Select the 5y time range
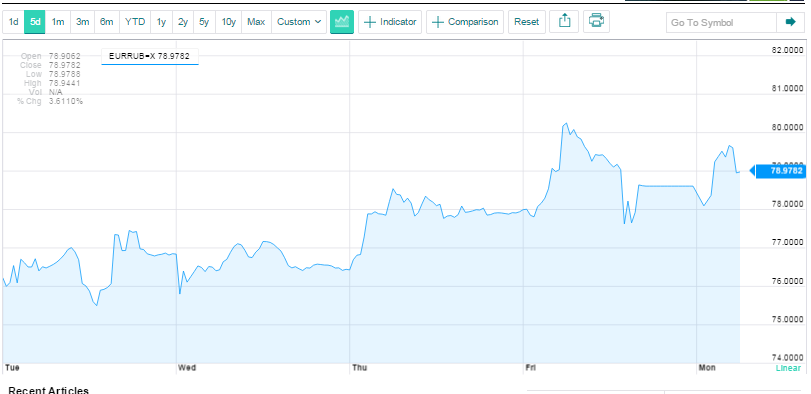The width and height of the screenshot is (811, 394). coord(204,22)
